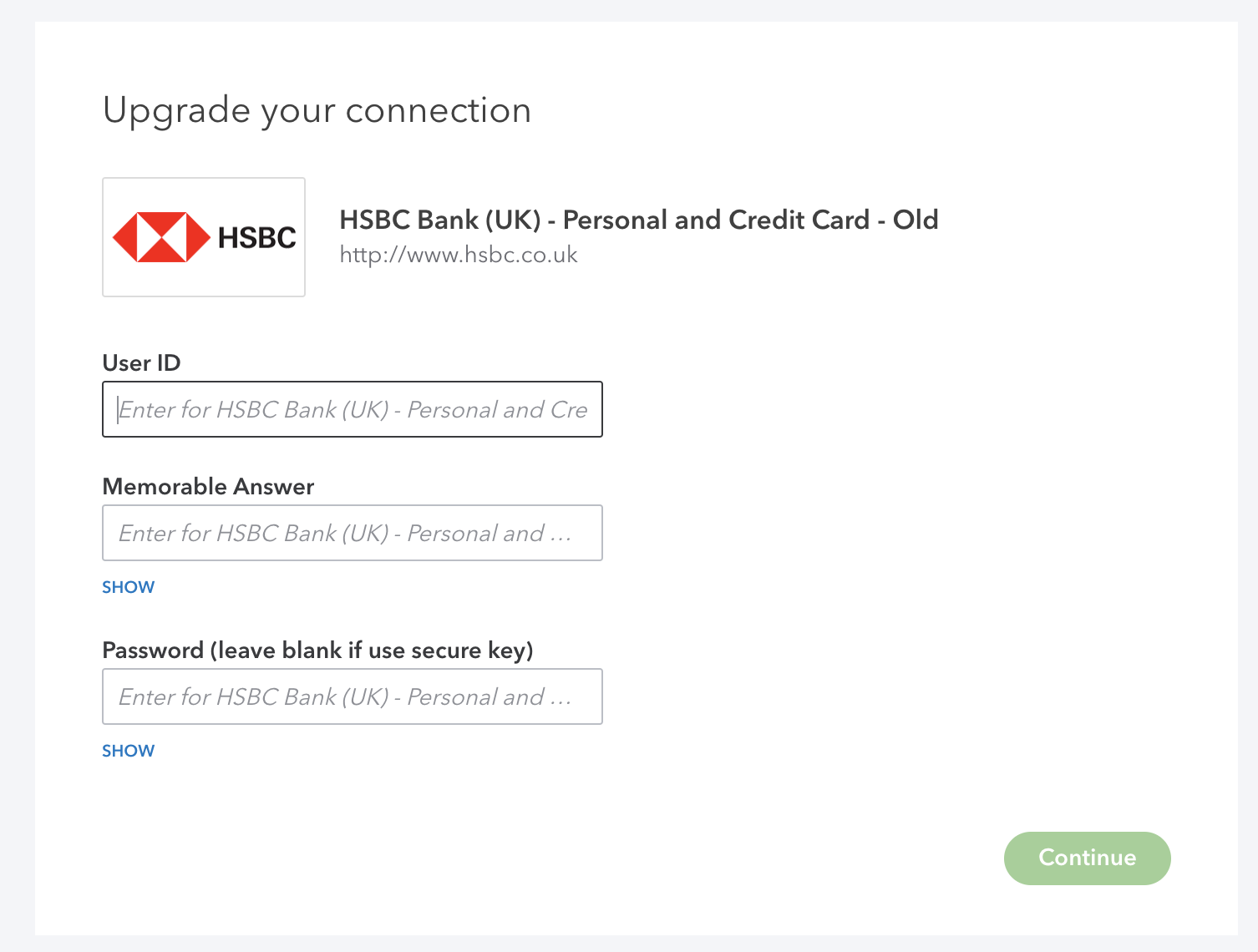
Task: Click the text cursor in User ID
Action: coord(119,409)
